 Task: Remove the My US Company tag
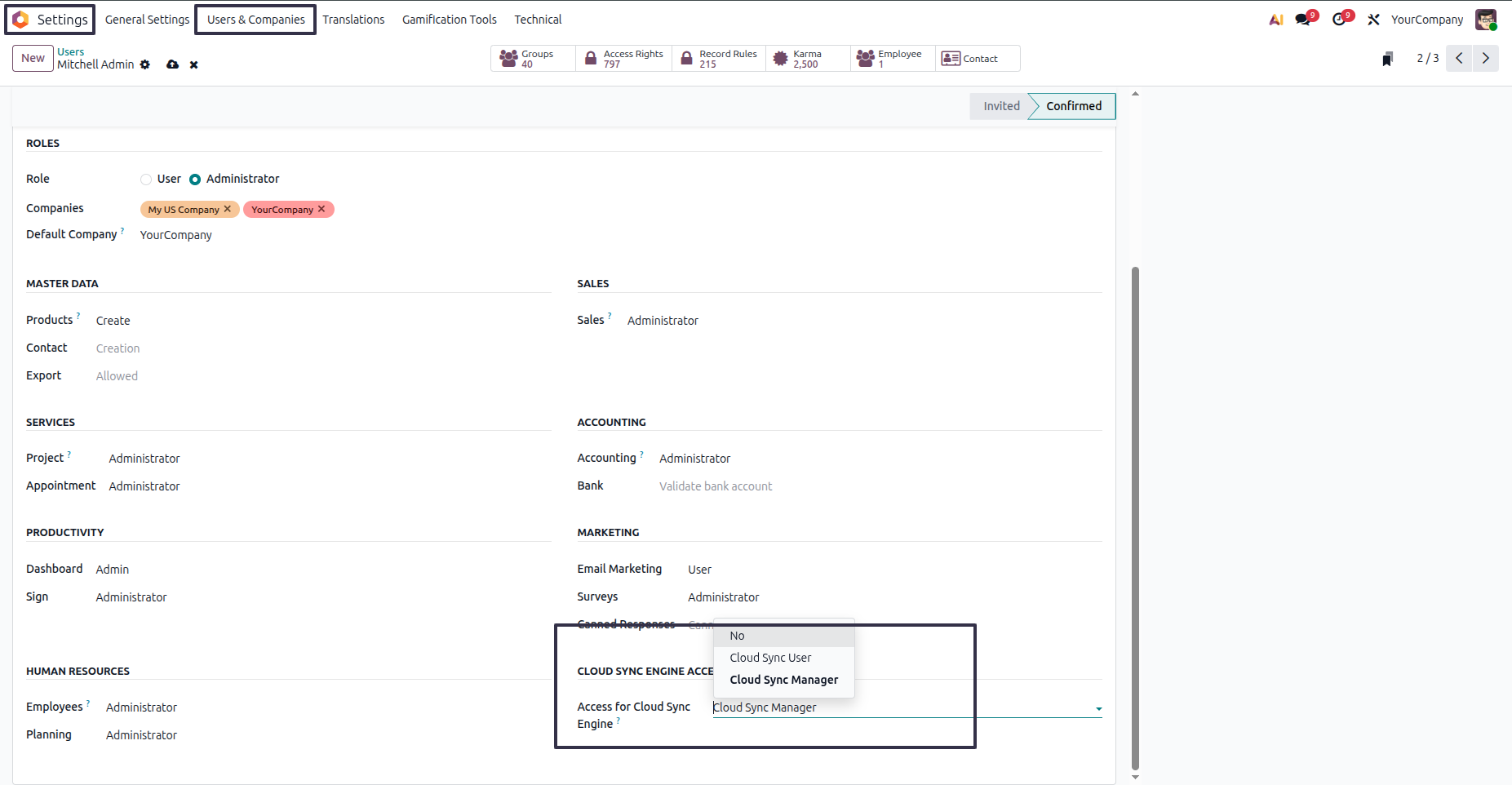tap(228, 210)
